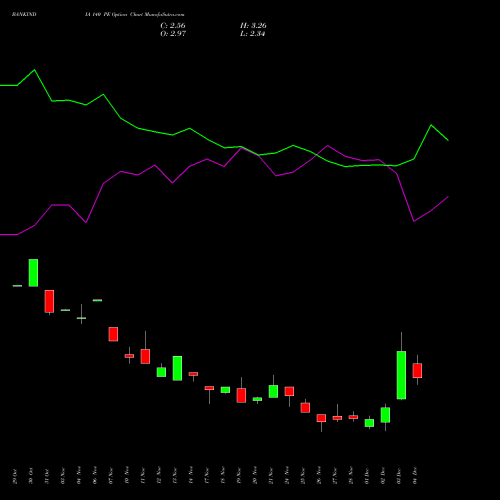Select the last red candle above 04 Dec
Screen dimensions: 500x500
(x=417, y=370)
